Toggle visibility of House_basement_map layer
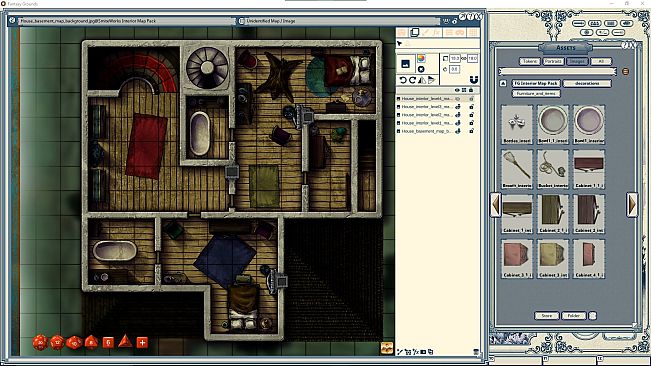The width and height of the screenshot is (651, 366). click(458, 131)
